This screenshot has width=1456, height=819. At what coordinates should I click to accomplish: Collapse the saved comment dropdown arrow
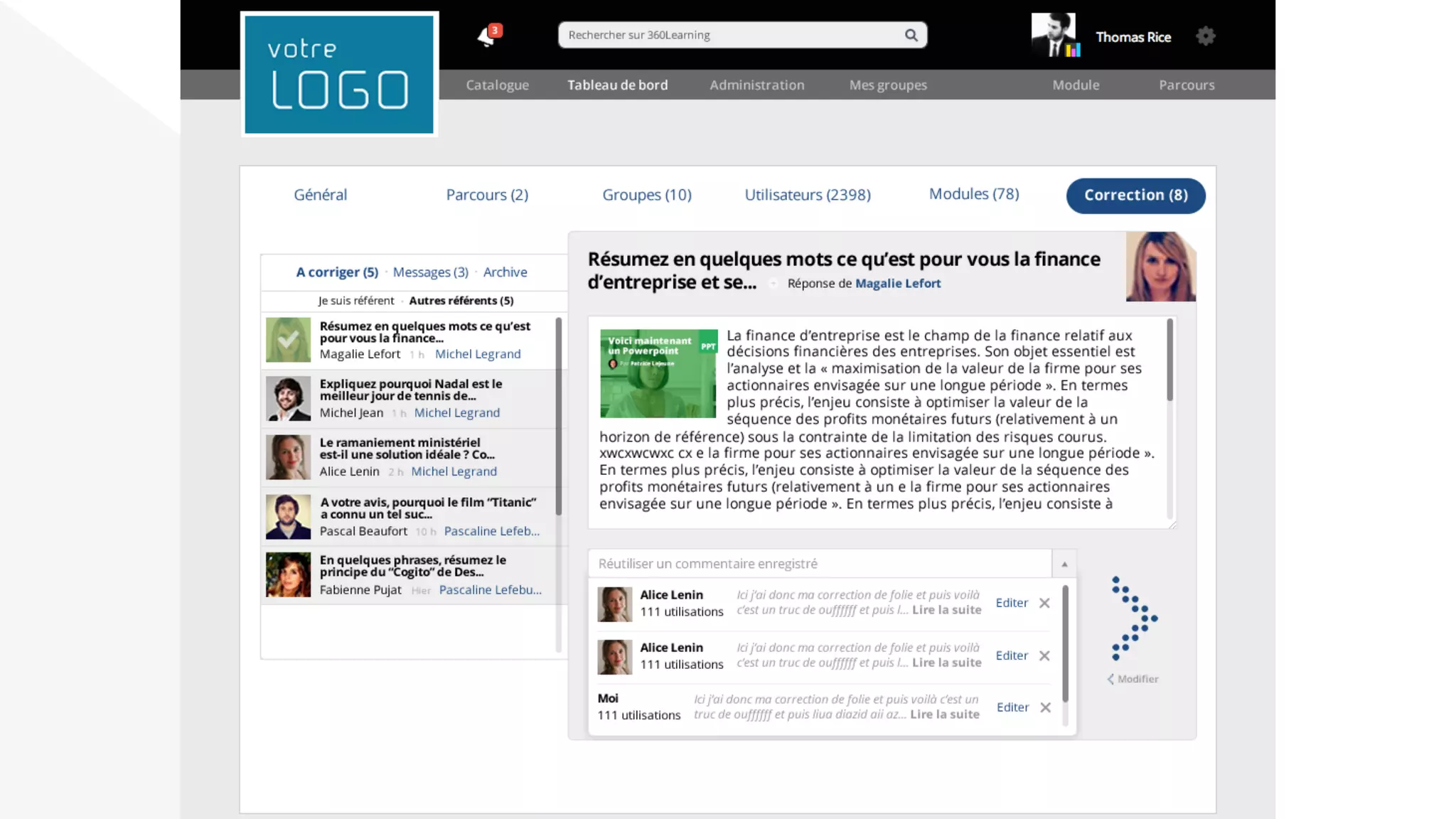tap(1064, 564)
